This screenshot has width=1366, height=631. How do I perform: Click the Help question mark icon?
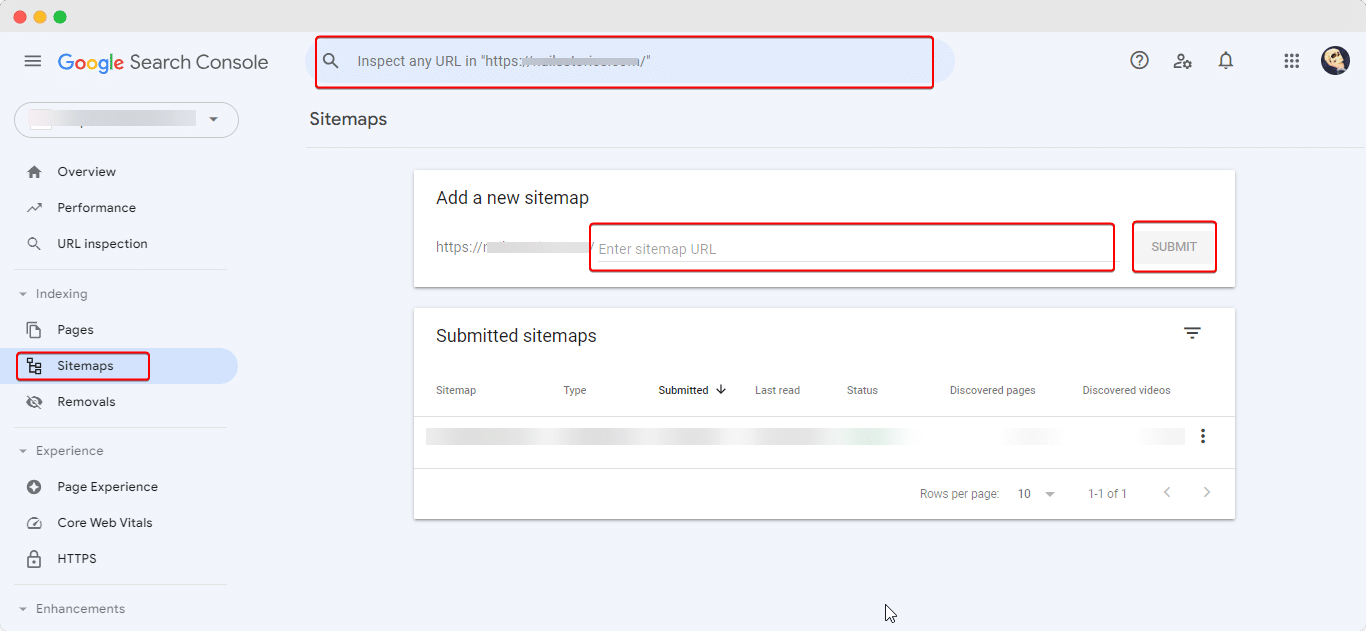coord(1139,61)
